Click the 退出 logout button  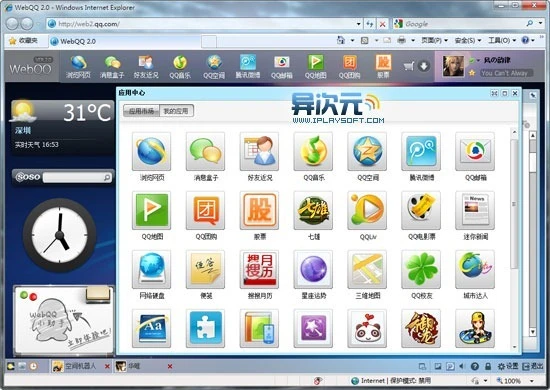click(533, 367)
